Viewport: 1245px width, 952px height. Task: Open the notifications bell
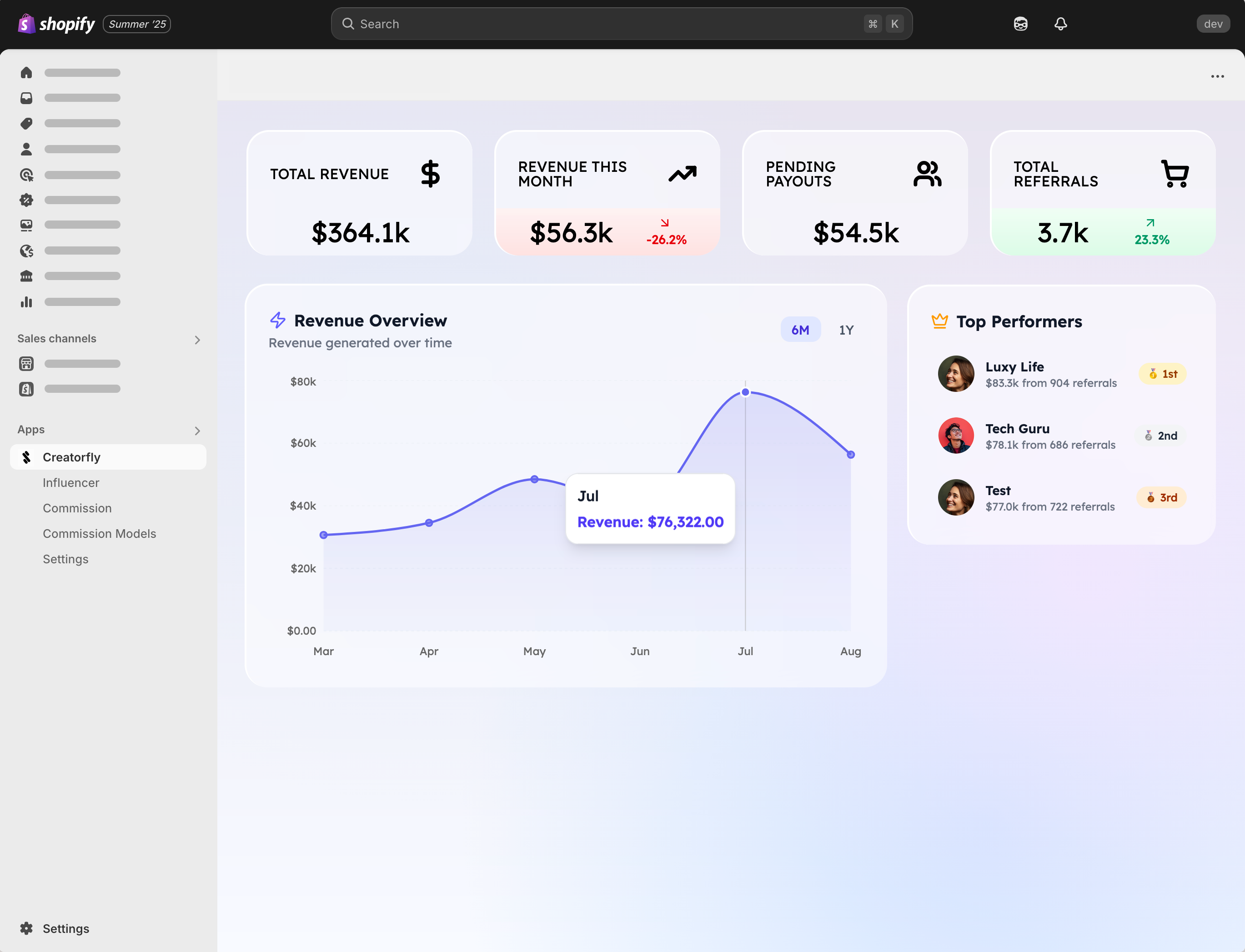pyautogui.click(x=1060, y=24)
